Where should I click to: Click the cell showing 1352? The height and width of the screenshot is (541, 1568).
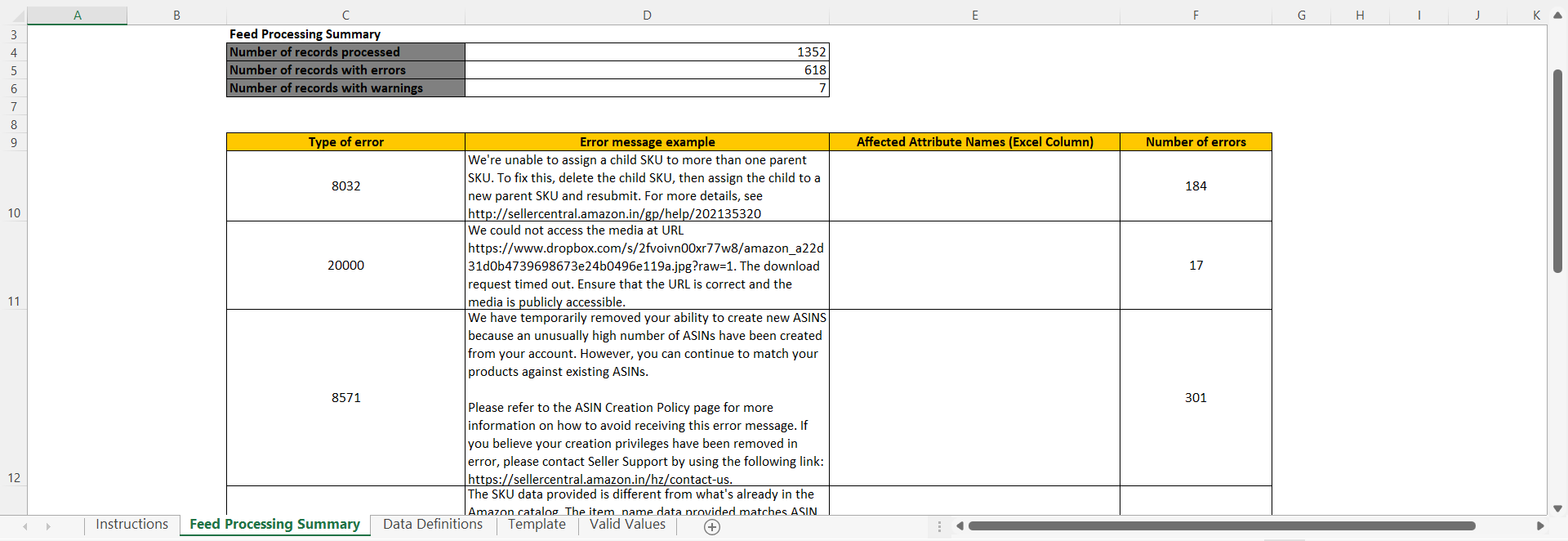pyautogui.click(x=647, y=52)
